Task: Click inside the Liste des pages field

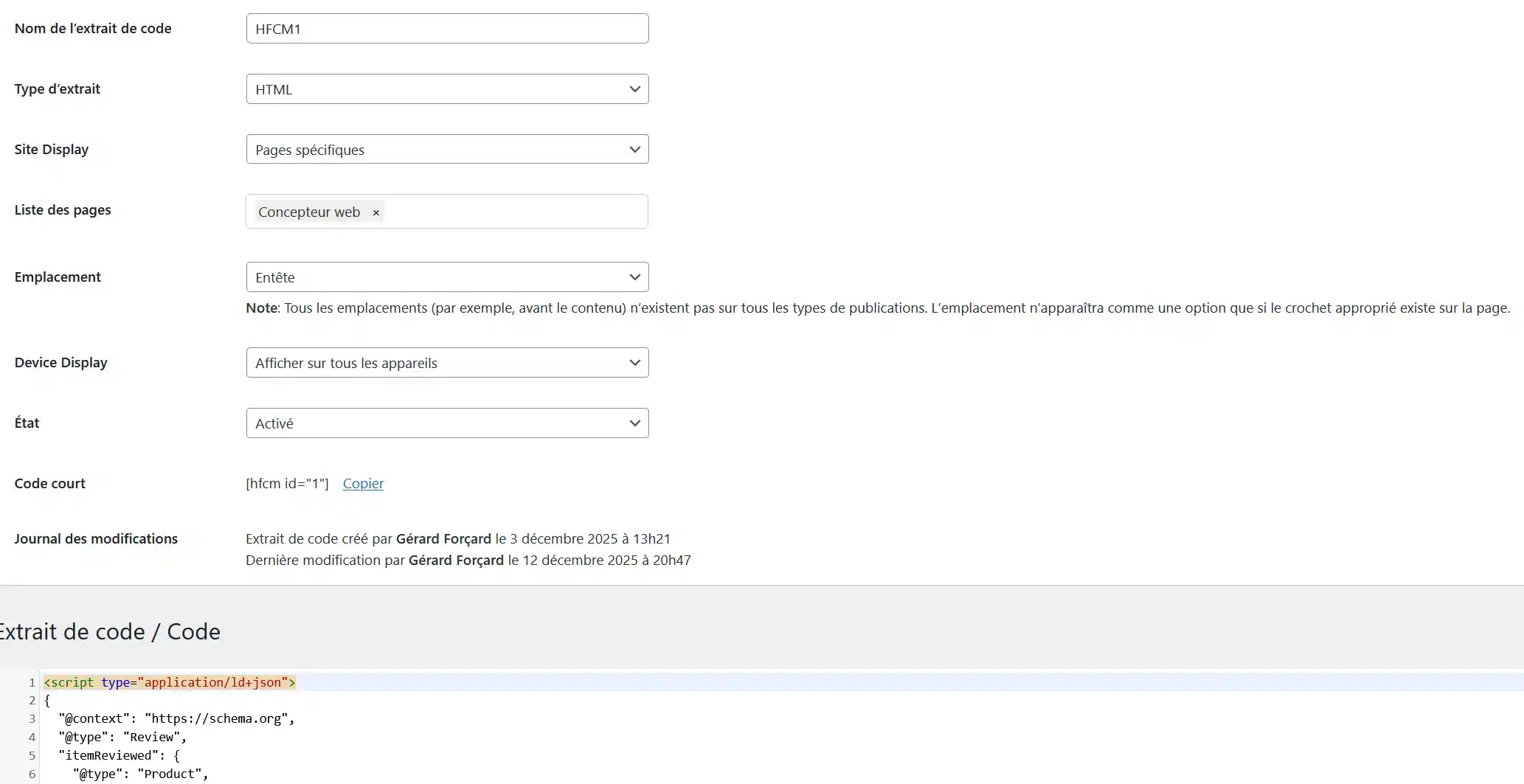Action: pos(516,212)
